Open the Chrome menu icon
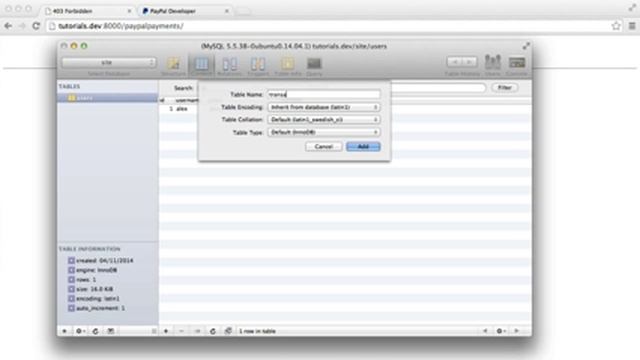Image resolution: width=640 pixels, height=360 pixels. 632,26
